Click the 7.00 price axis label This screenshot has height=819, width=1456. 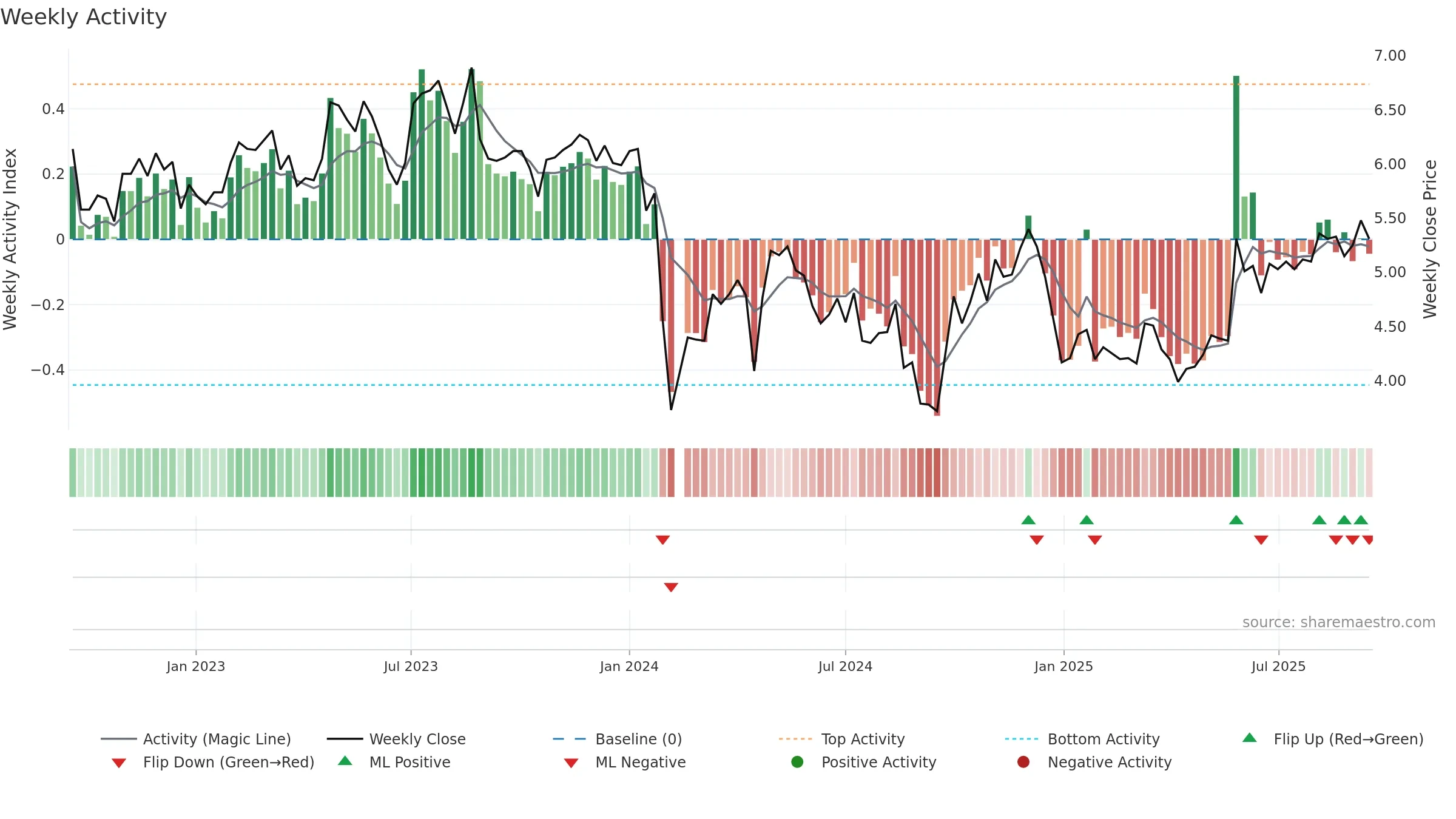pyautogui.click(x=1390, y=56)
